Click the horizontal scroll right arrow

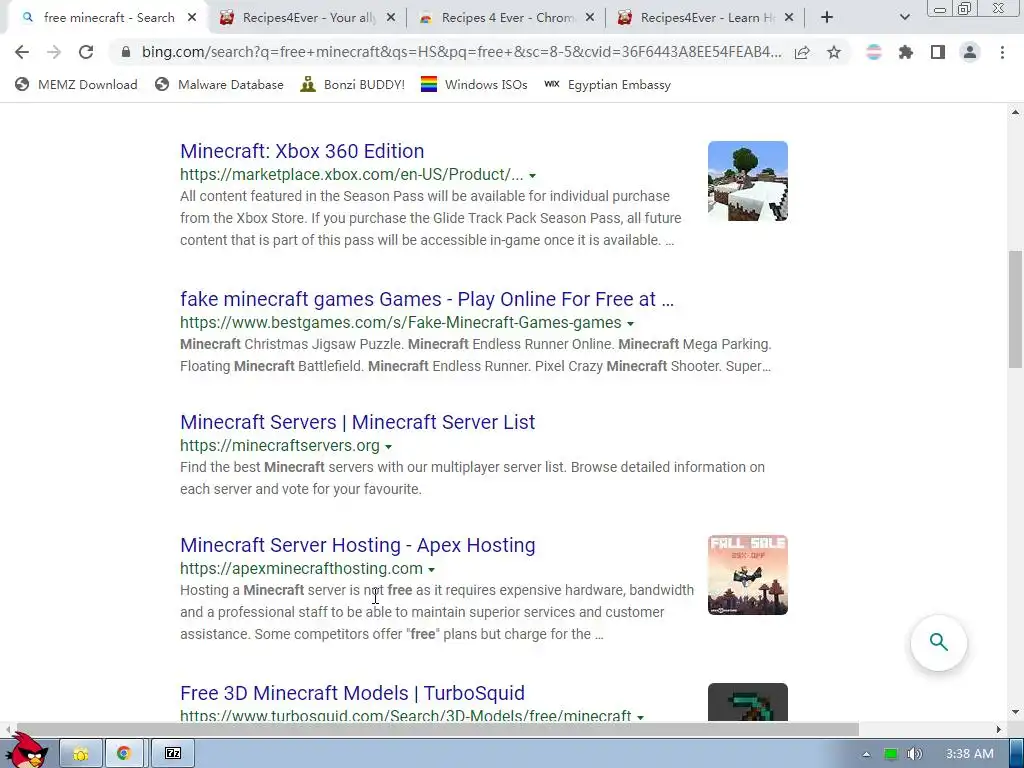[x=999, y=729]
